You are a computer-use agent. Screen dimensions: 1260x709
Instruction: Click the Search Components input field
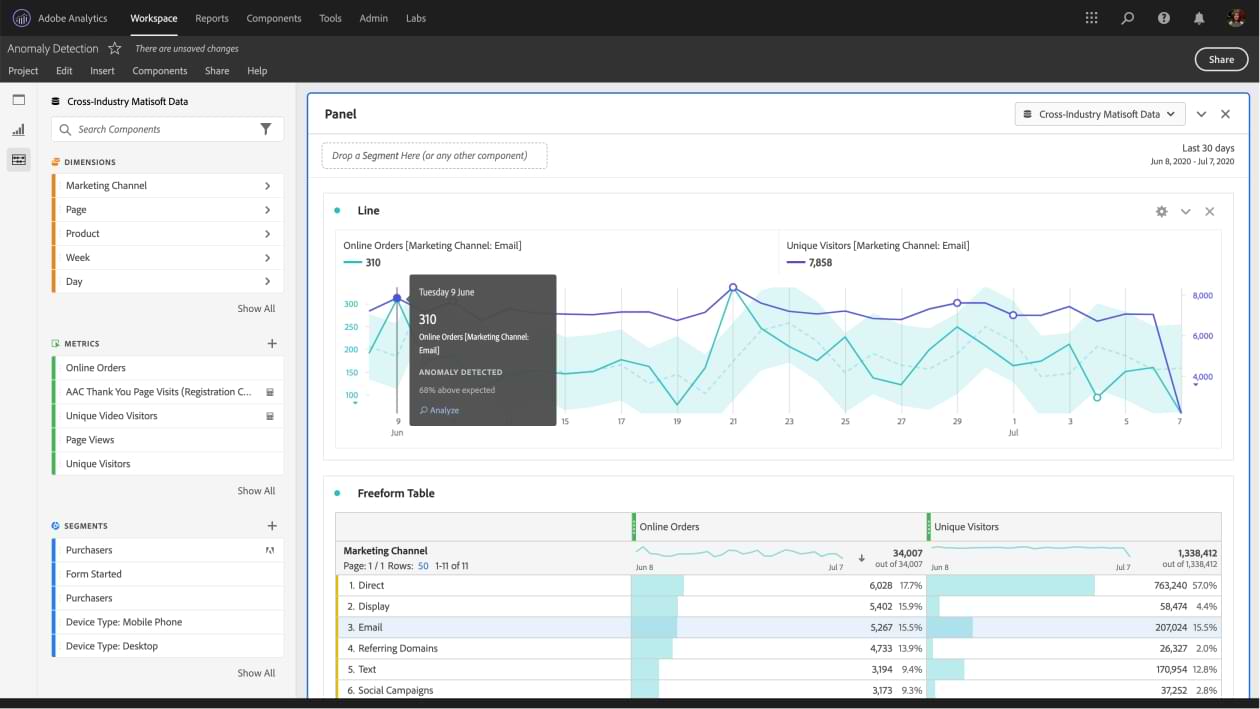pos(160,129)
